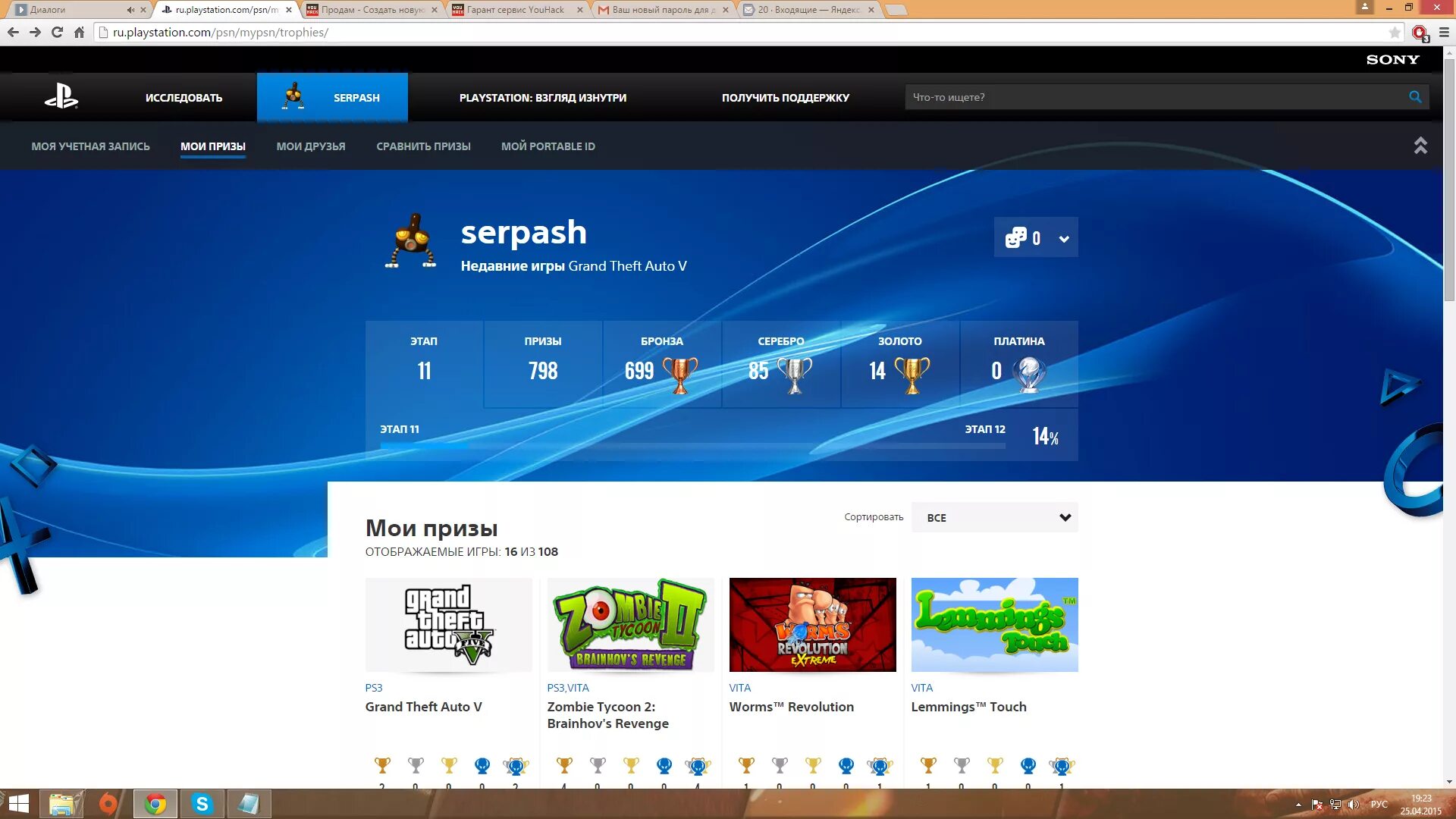Image resolution: width=1456 pixels, height=819 pixels.
Task: Open МОЙ PORTABLE ID page
Action: point(548,146)
